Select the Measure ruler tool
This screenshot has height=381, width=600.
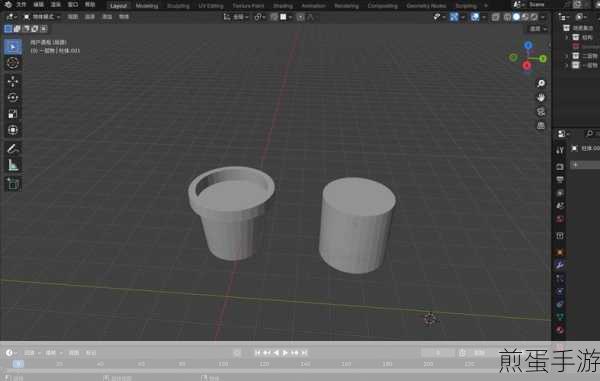click(13, 165)
